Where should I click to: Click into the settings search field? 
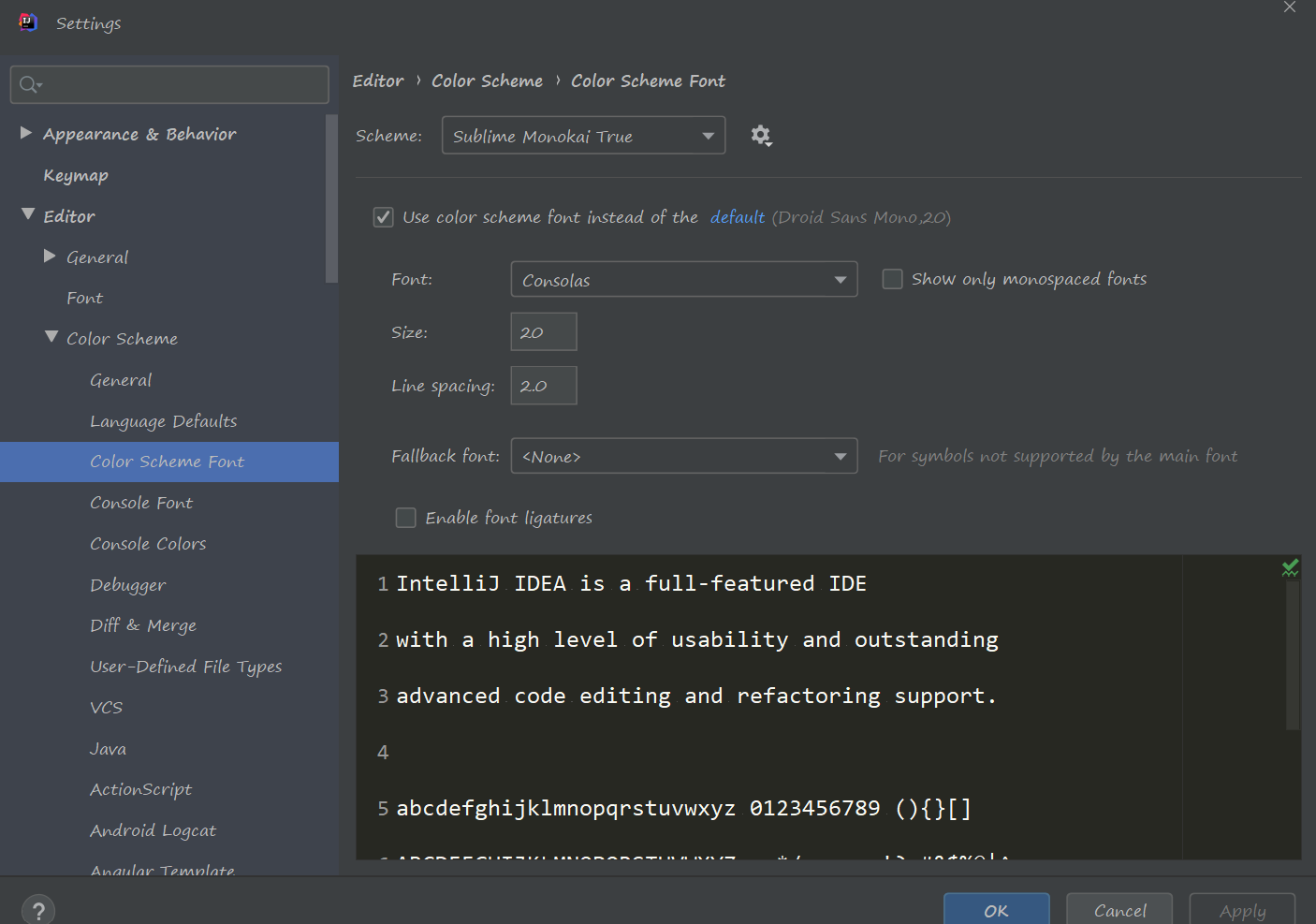click(169, 84)
